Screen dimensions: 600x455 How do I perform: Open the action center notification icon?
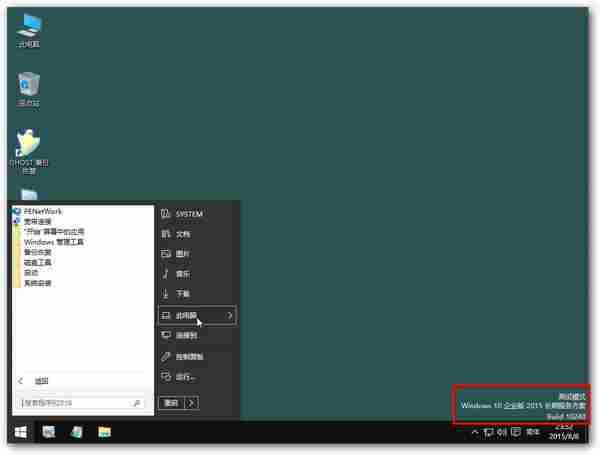(515, 432)
